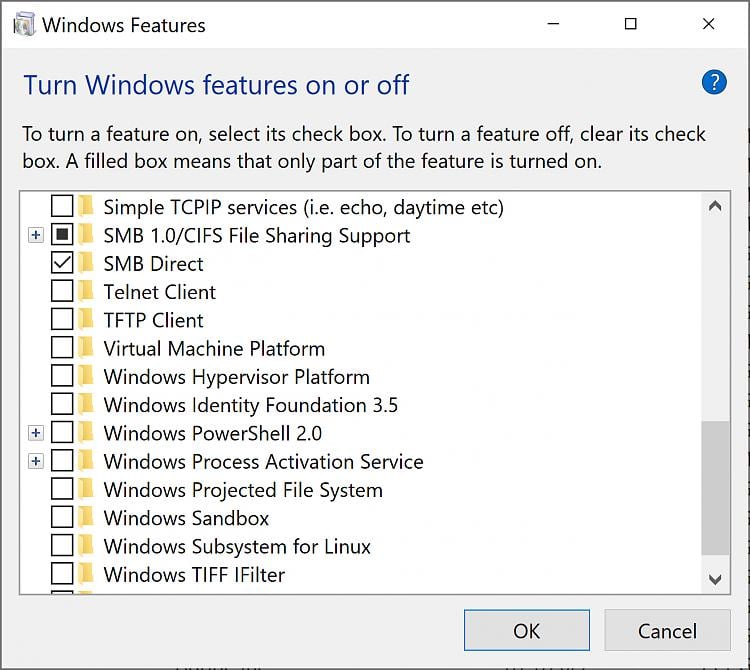Select the Windows Projected File System item
This screenshot has height=670, width=750.
pos(243,490)
